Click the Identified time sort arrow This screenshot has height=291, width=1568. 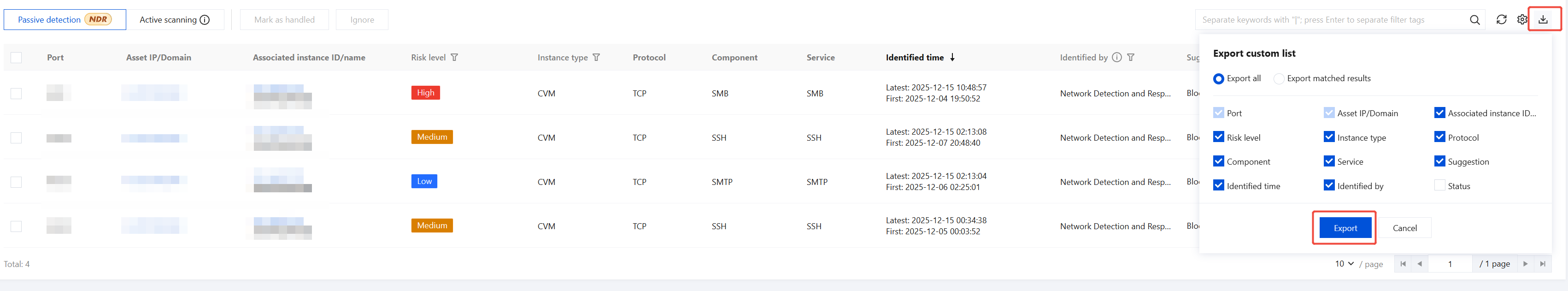click(x=952, y=57)
